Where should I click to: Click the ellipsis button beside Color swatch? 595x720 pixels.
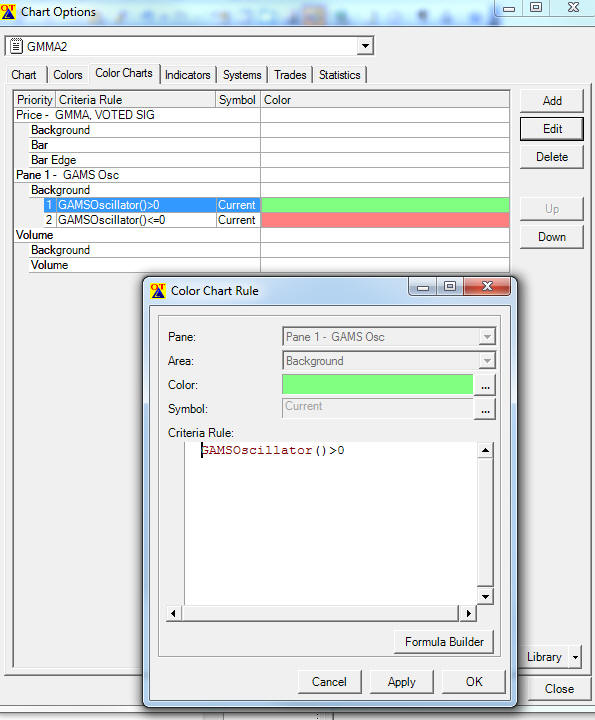pyautogui.click(x=485, y=385)
